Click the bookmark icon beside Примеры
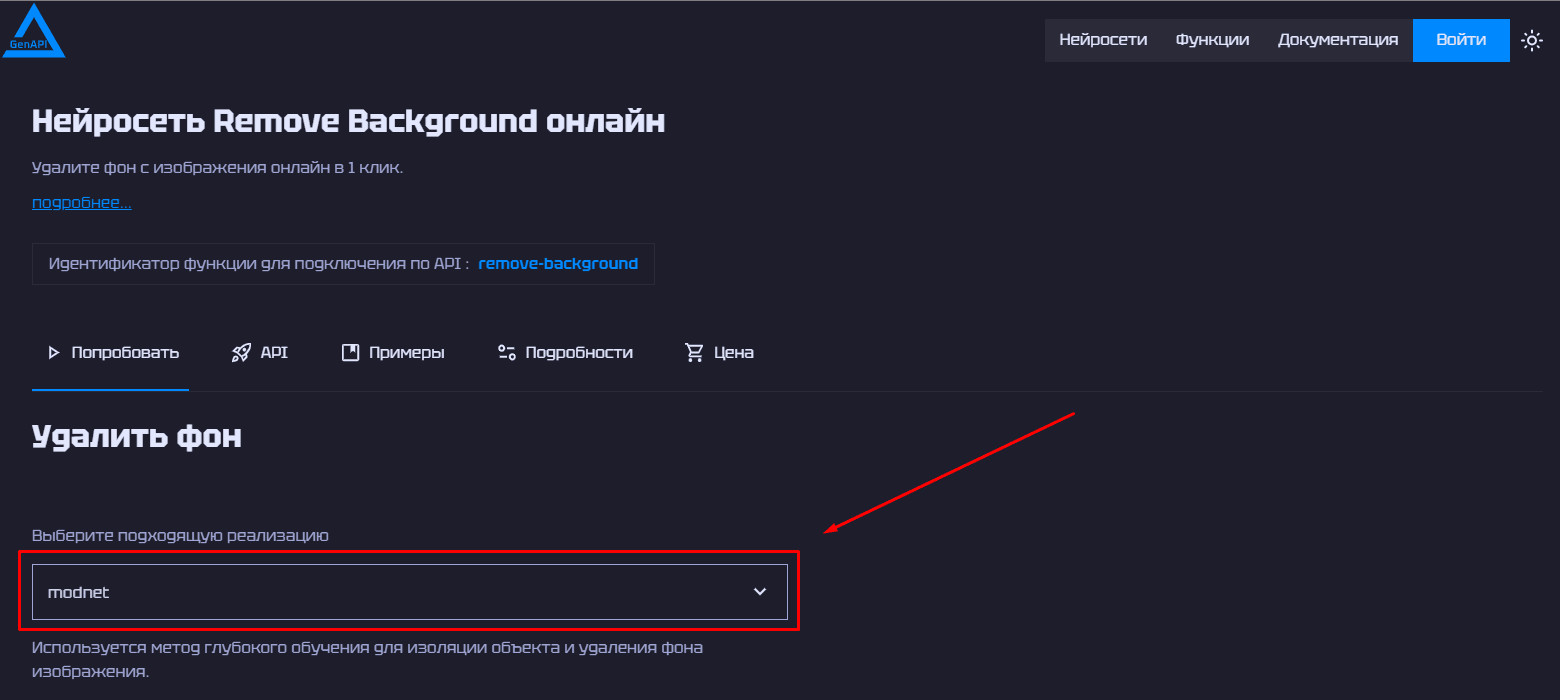 [x=350, y=353]
